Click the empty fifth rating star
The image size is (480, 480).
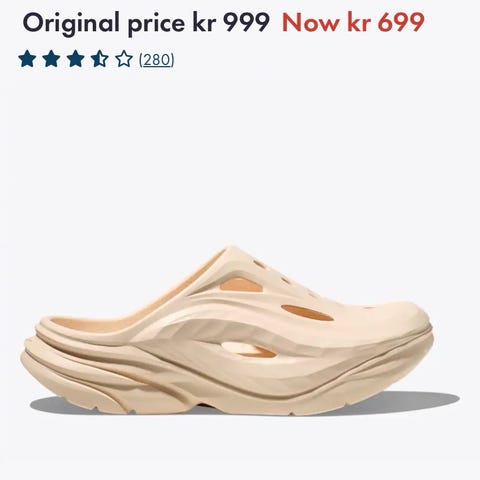click(x=124, y=59)
